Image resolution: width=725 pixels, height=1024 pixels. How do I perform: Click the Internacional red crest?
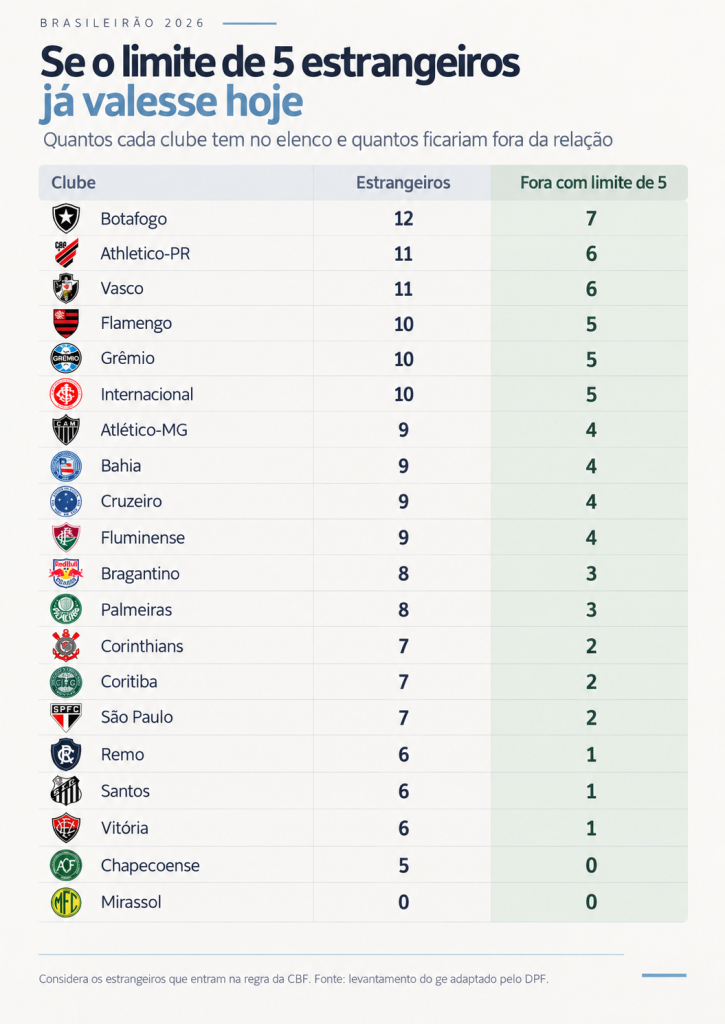click(x=66, y=394)
